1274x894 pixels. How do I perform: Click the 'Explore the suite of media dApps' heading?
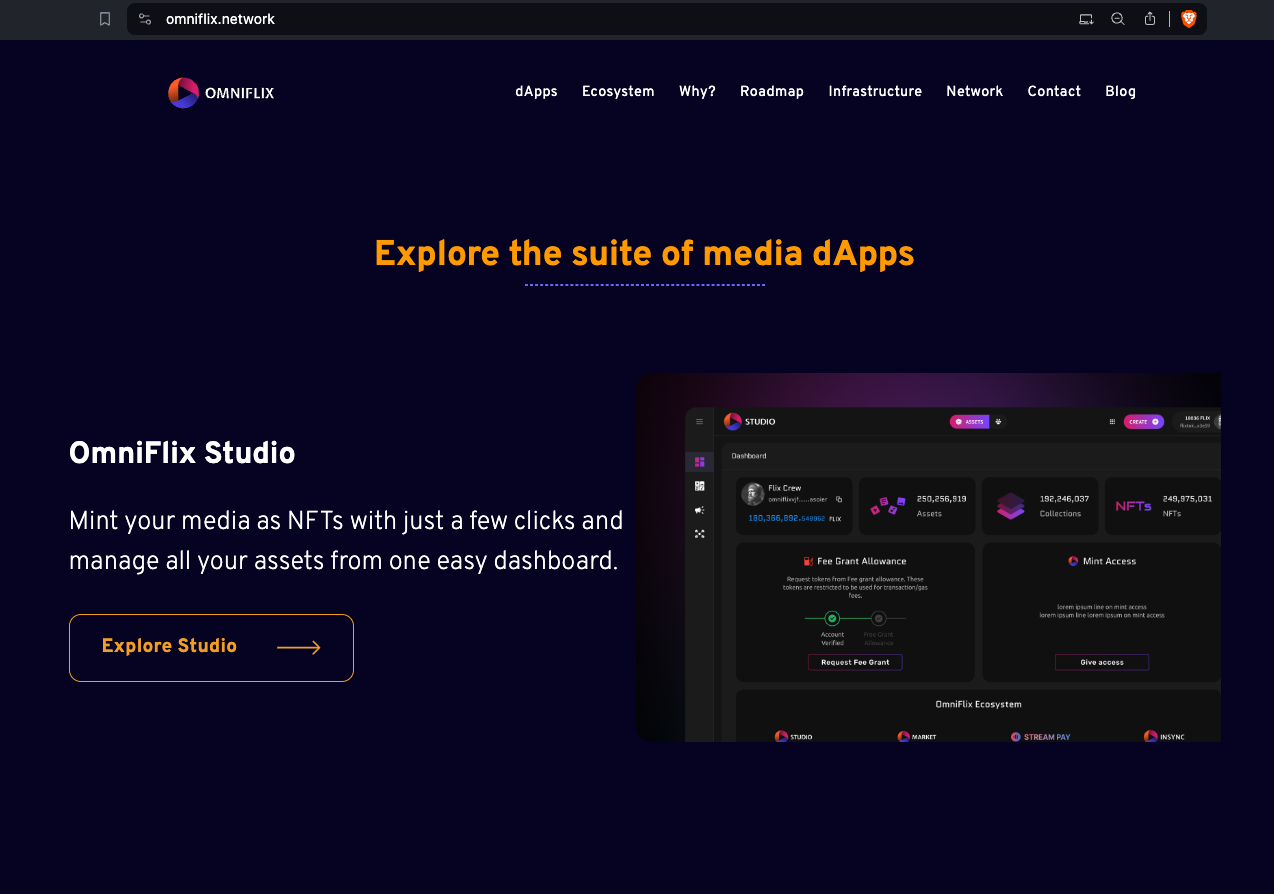click(x=644, y=254)
